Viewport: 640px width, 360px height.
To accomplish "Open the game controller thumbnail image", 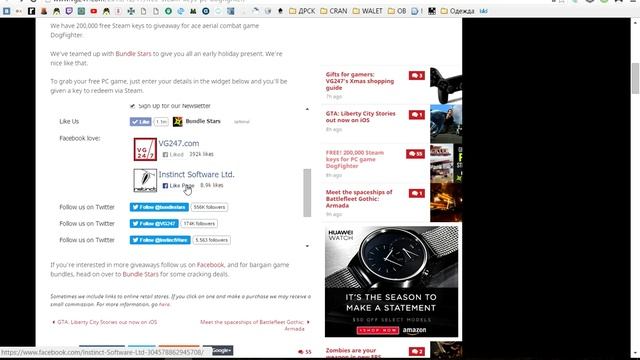I will [x=446, y=85].
